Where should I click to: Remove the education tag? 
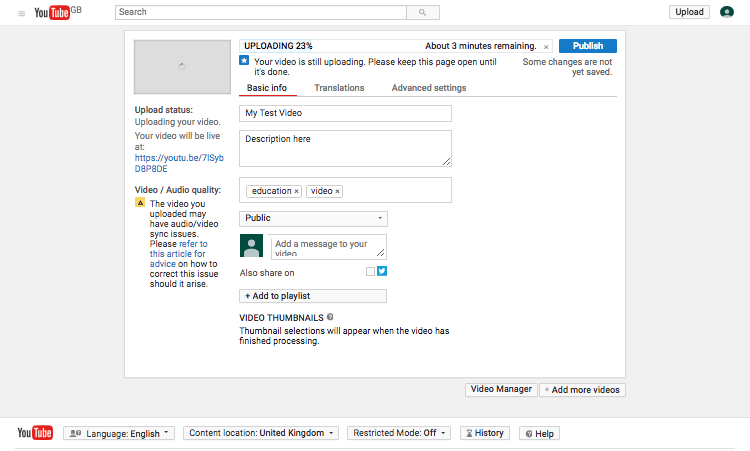[297, 191]
